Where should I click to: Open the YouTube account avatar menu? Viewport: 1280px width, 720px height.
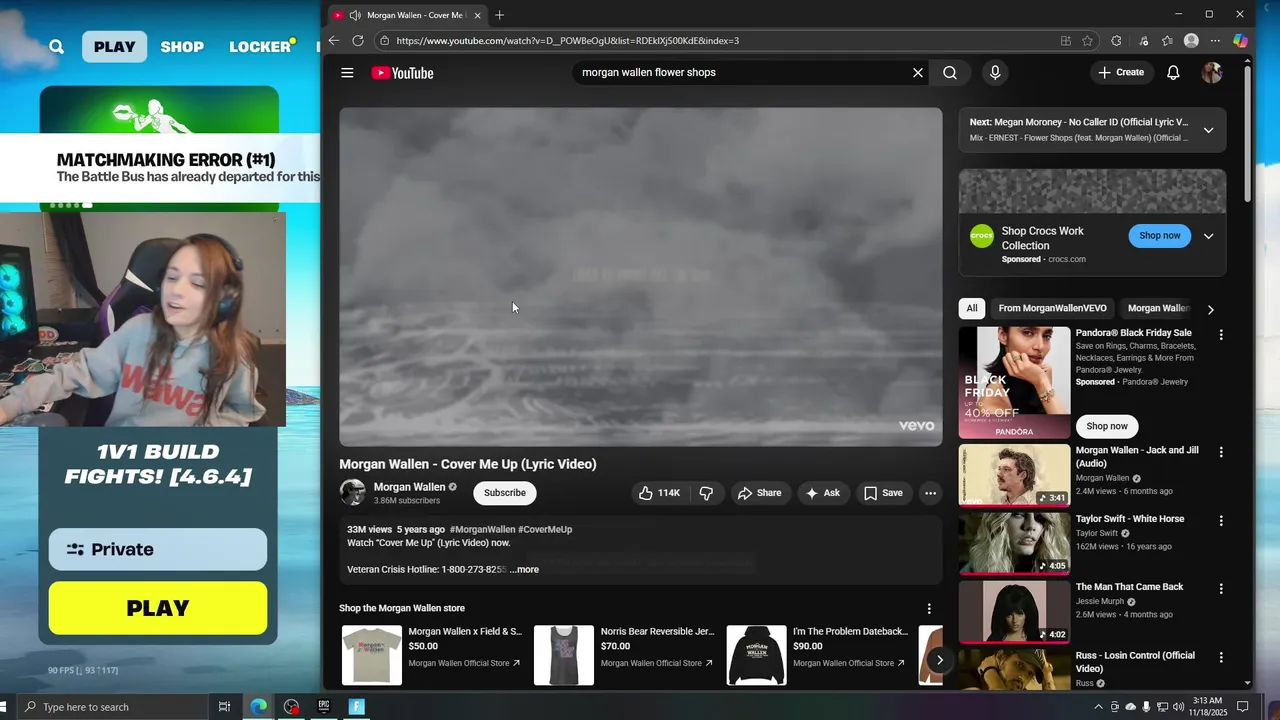[x=1212, y=73]
